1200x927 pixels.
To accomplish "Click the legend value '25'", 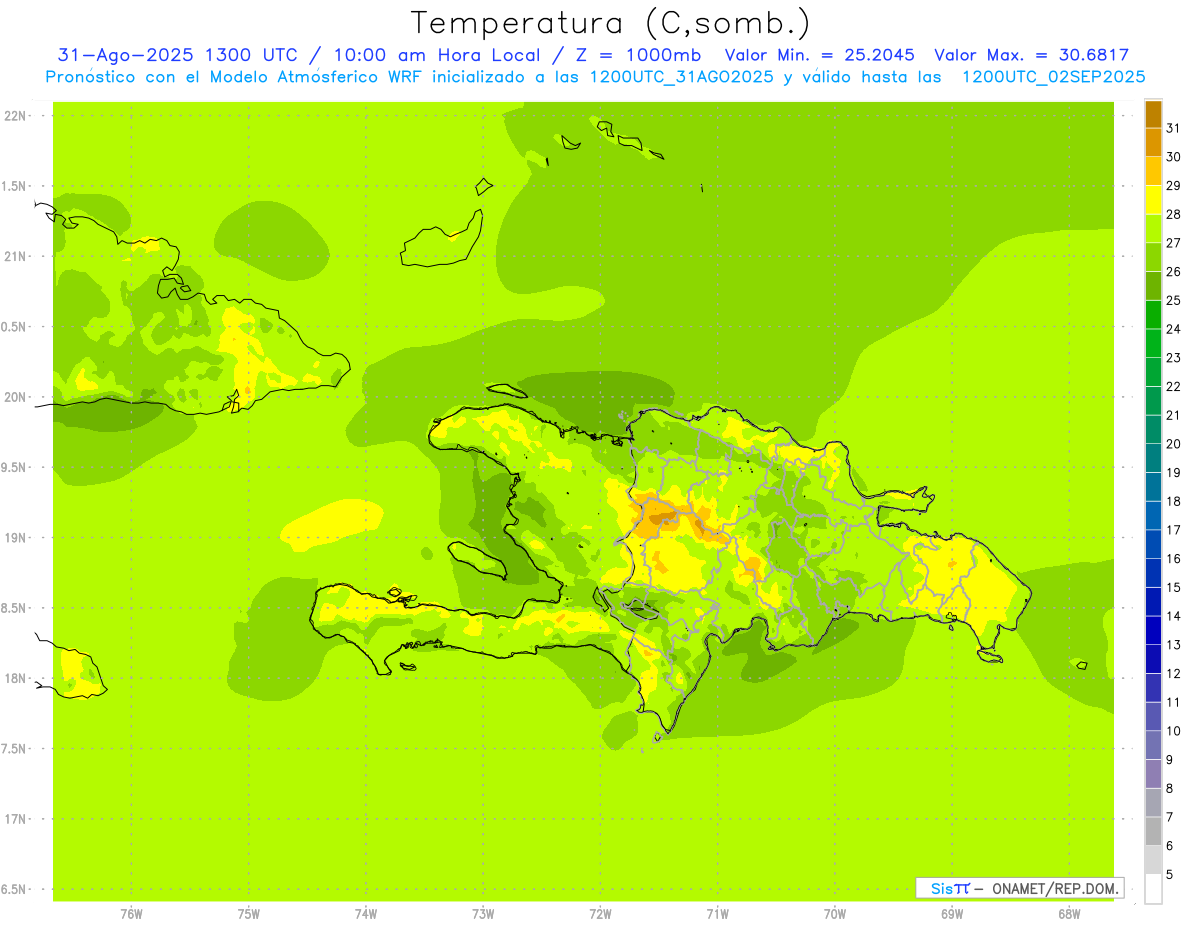I will (x=1173, y=300).
